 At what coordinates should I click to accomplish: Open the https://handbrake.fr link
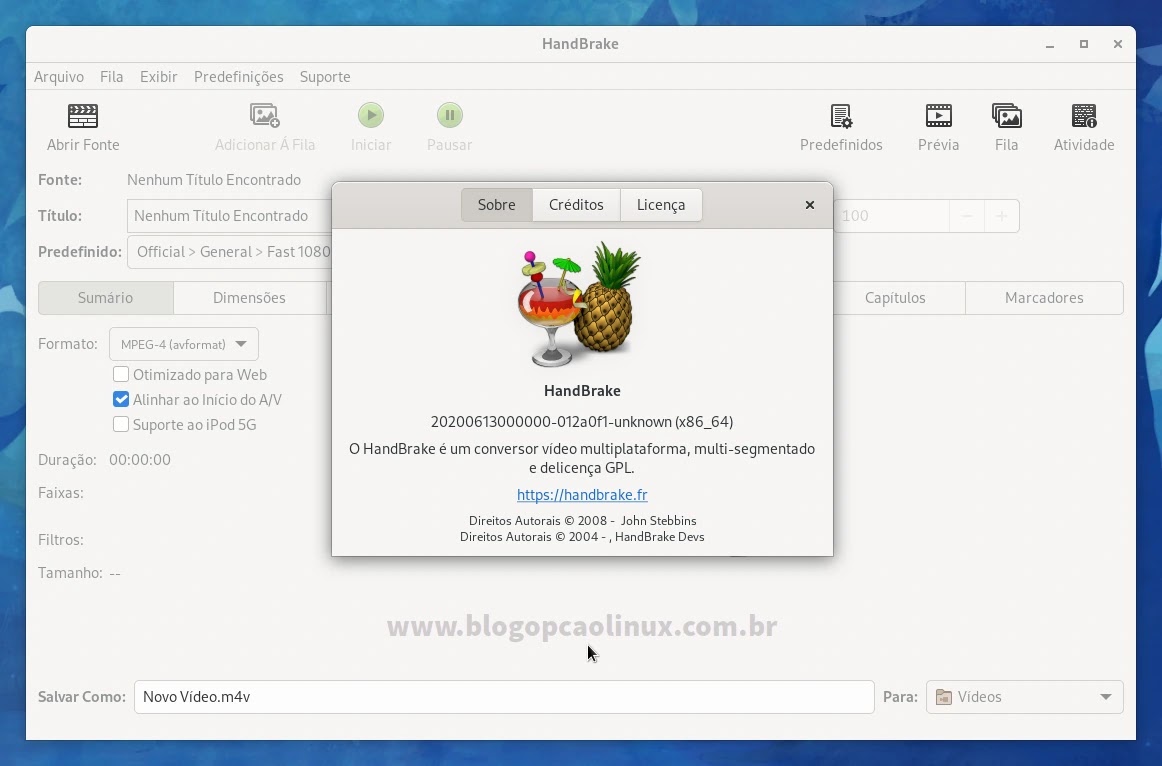click(582, 495)
